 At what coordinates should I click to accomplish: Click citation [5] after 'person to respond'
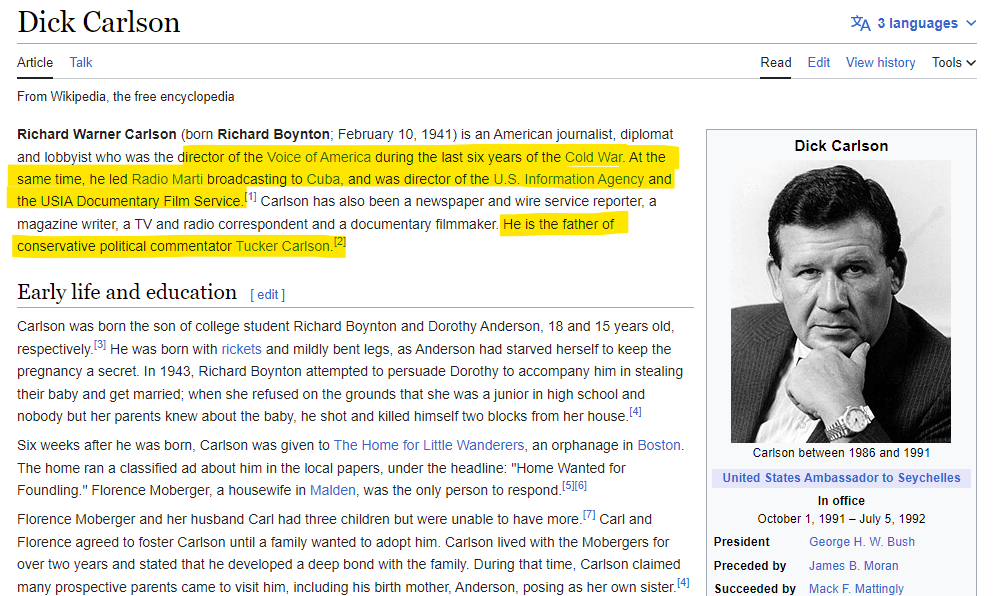pos(568,486)
